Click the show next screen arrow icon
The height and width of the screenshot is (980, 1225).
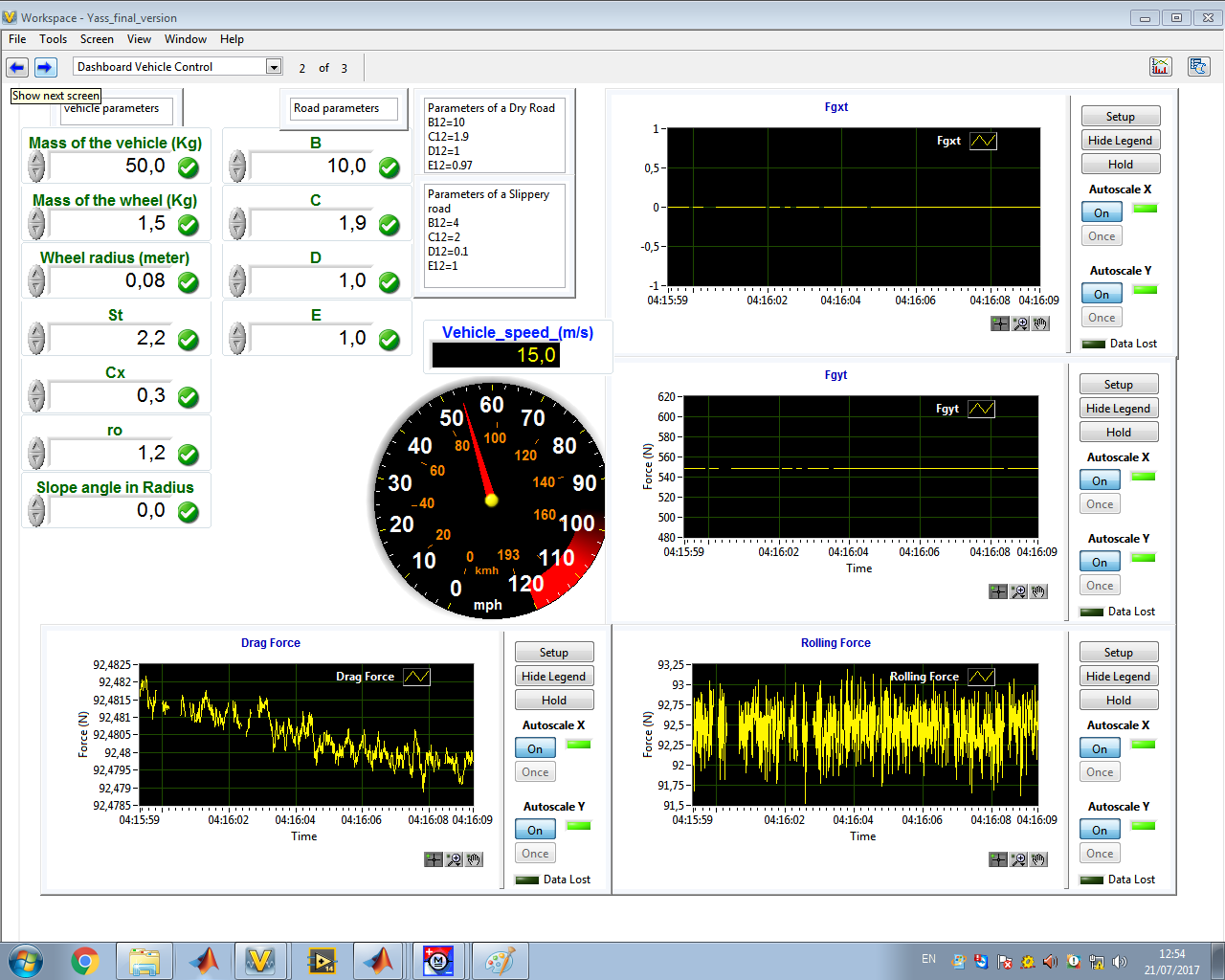pyautogui.click(x=45, y=67)
